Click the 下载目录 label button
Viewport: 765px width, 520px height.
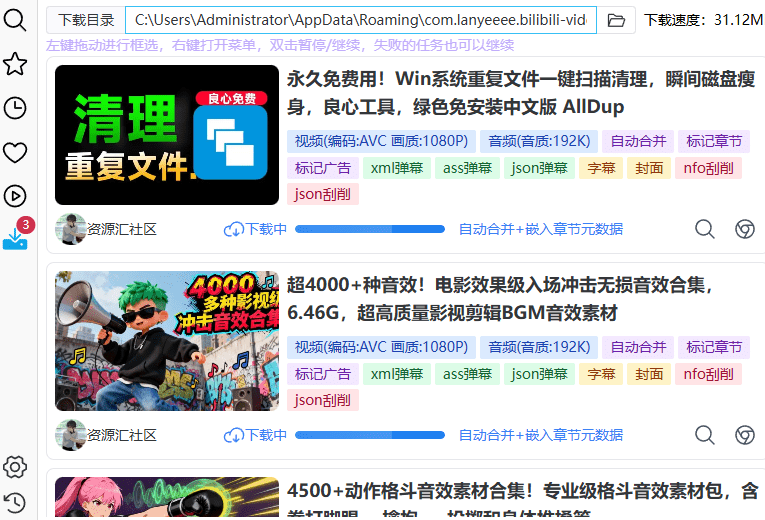(86, 20)
